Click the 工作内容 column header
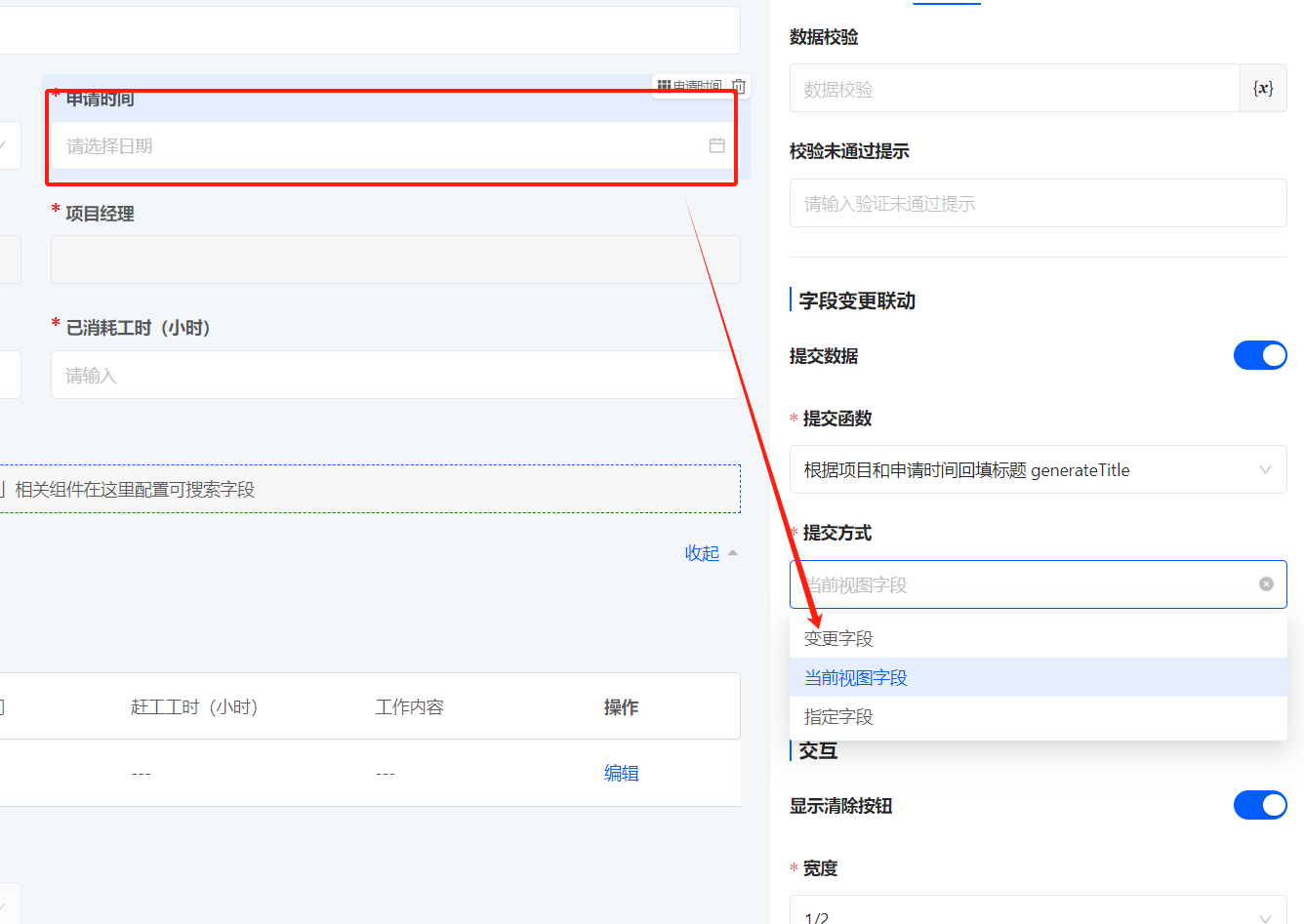 (409, 706)
